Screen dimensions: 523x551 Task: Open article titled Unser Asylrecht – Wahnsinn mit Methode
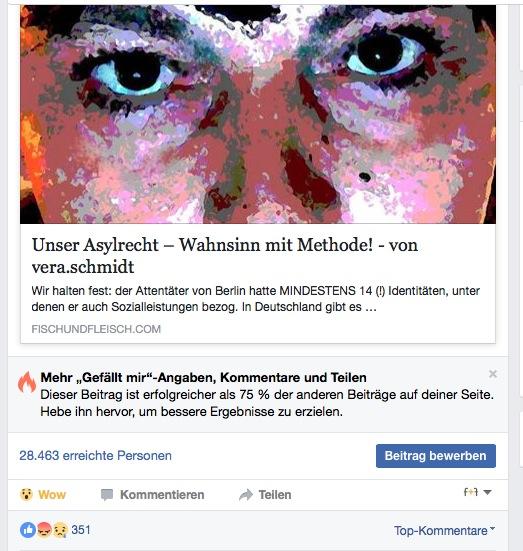click(225, 255)
